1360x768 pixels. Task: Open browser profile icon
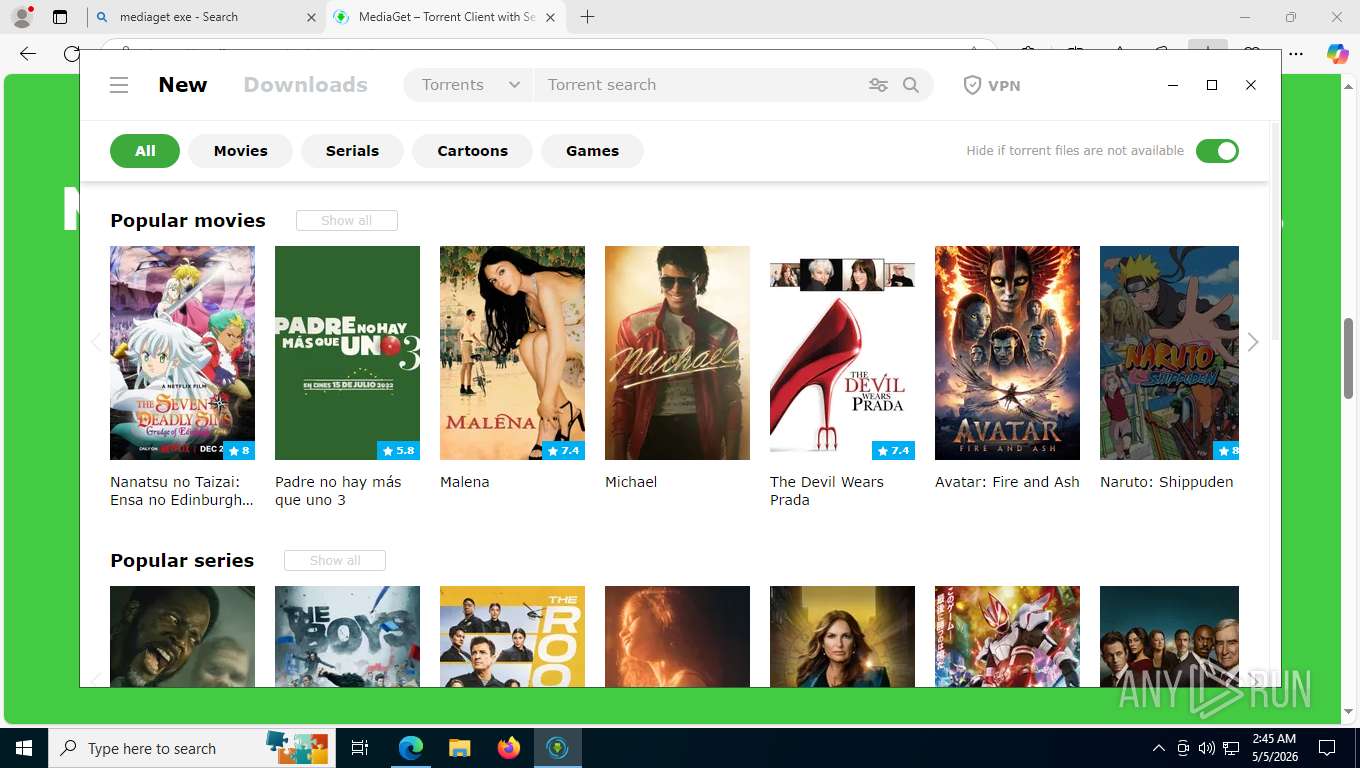click(21, 16)
